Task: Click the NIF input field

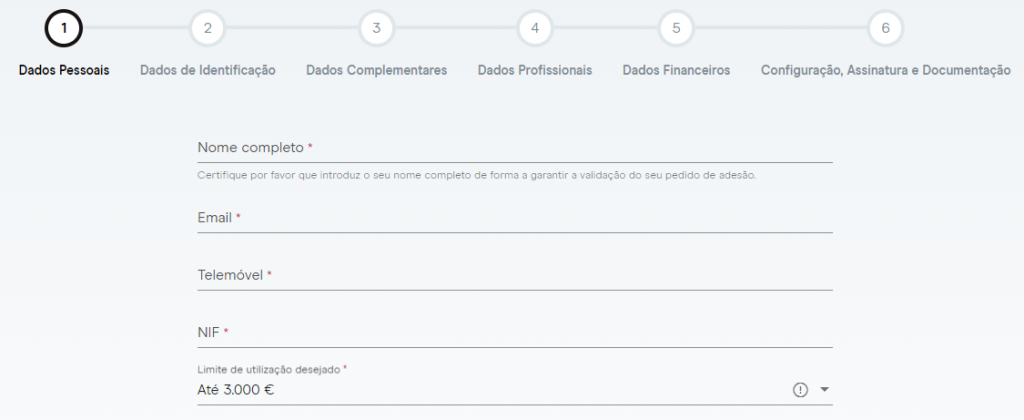Action: (515, 332)
